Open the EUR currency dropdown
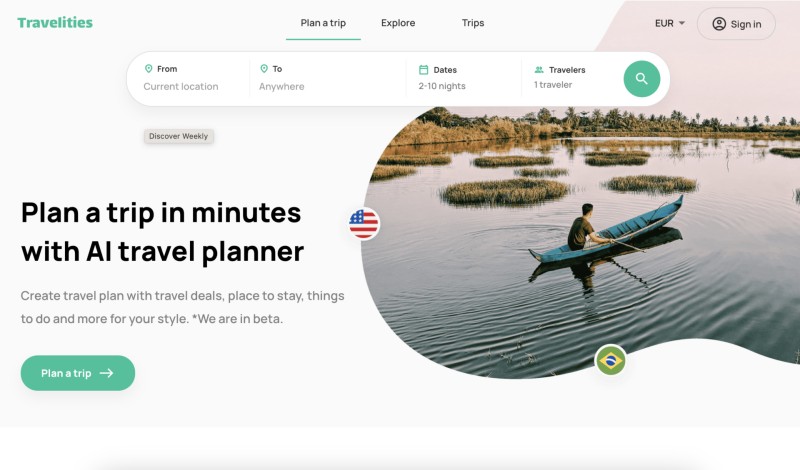The image size is (800, 470). tap(669, 23)
